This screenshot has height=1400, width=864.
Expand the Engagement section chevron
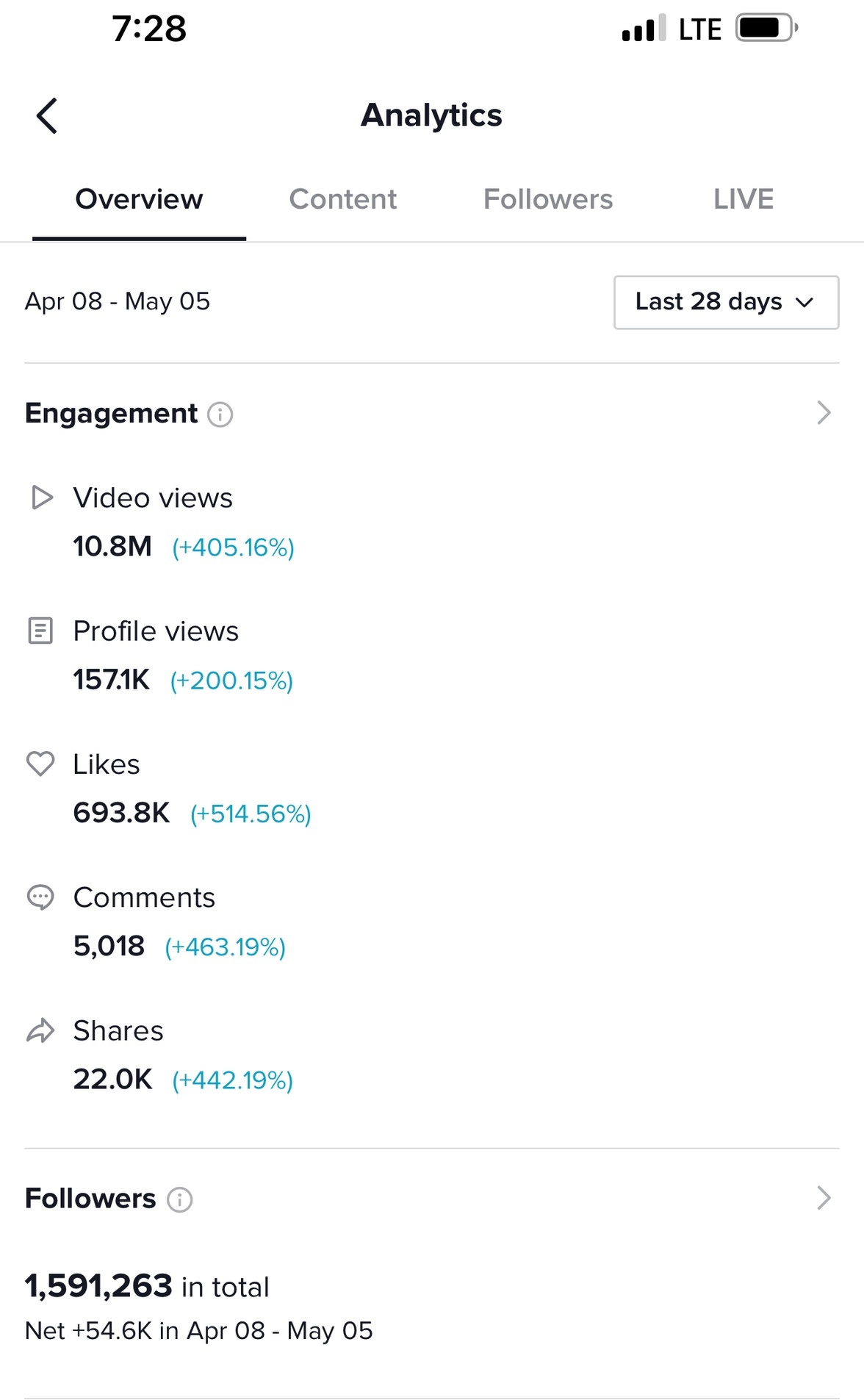pyautogui.click(x=824, y=413)
